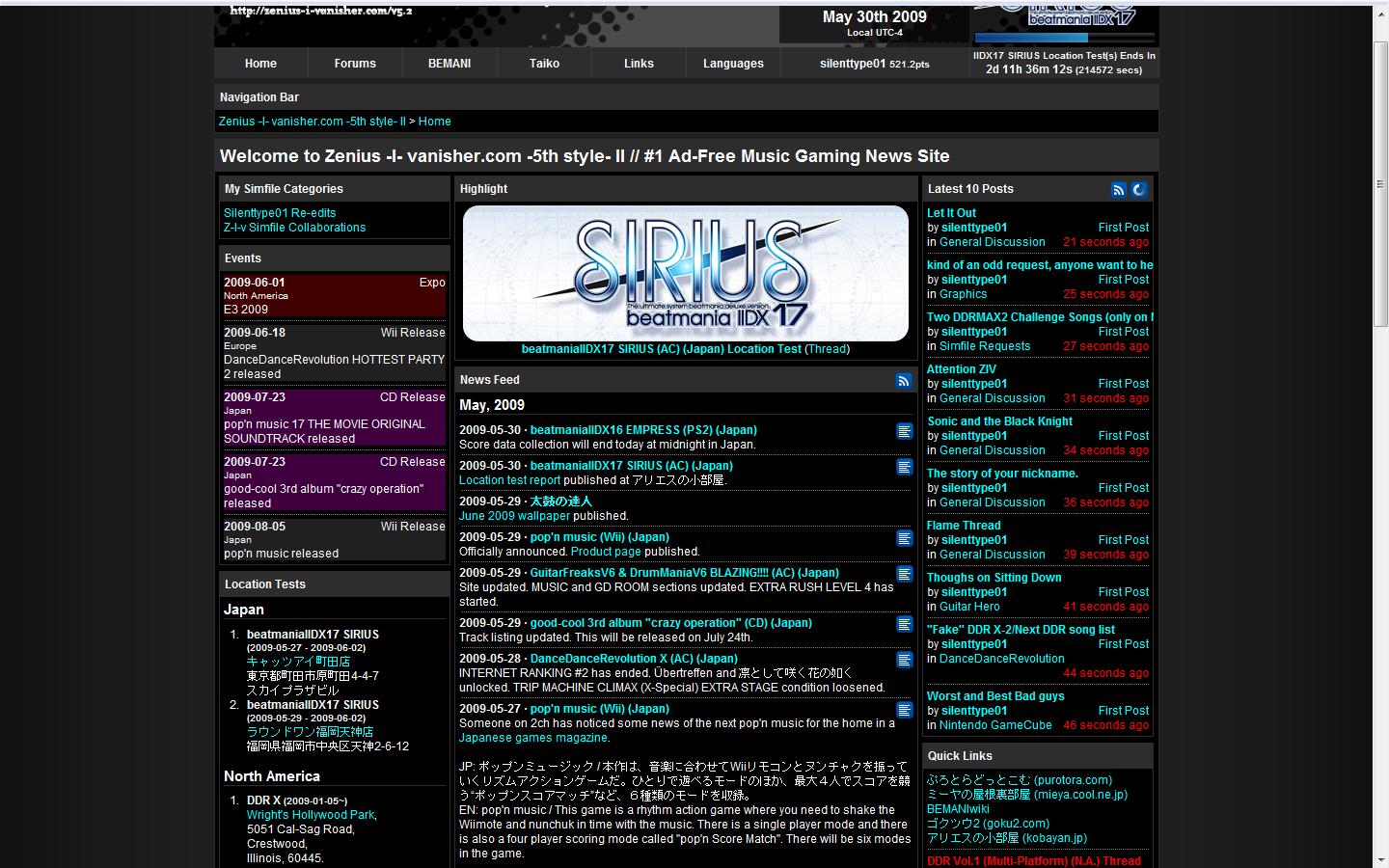Click First Post for Flame Thread
Screen dimensions: 1389x868
[1124, 540]
